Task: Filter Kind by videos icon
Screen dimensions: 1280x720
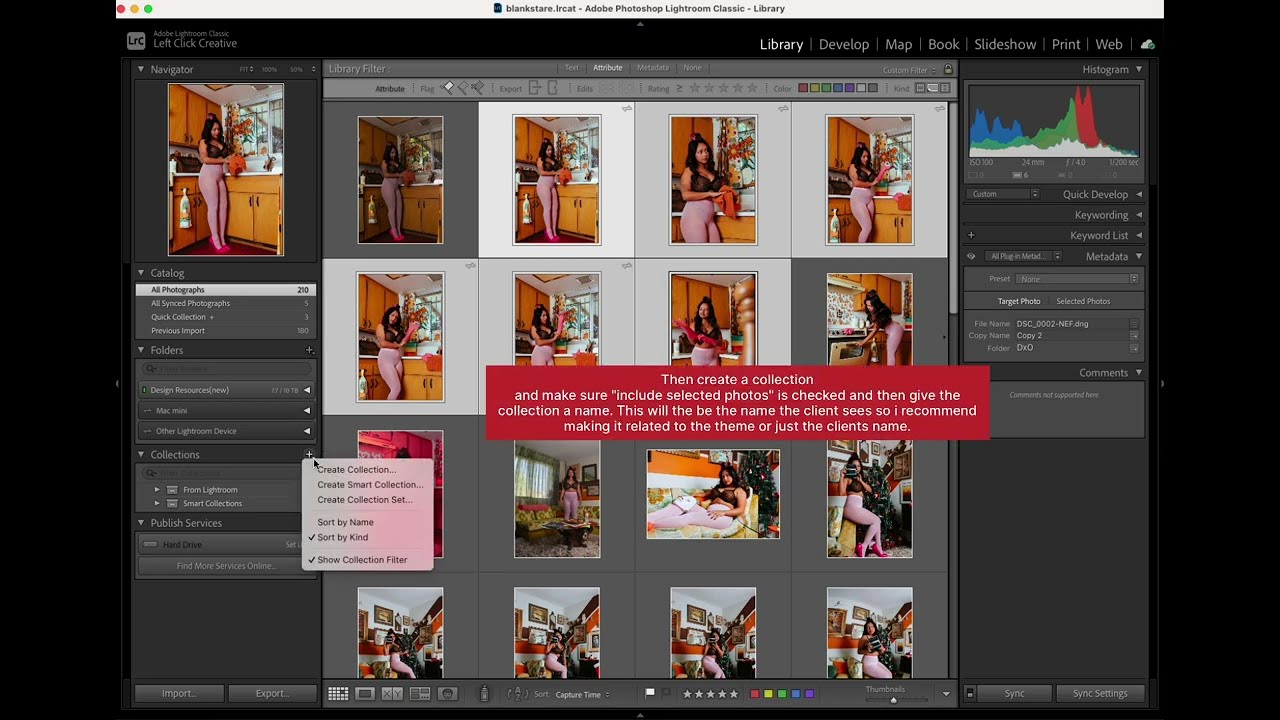Action: click(944, 88)
